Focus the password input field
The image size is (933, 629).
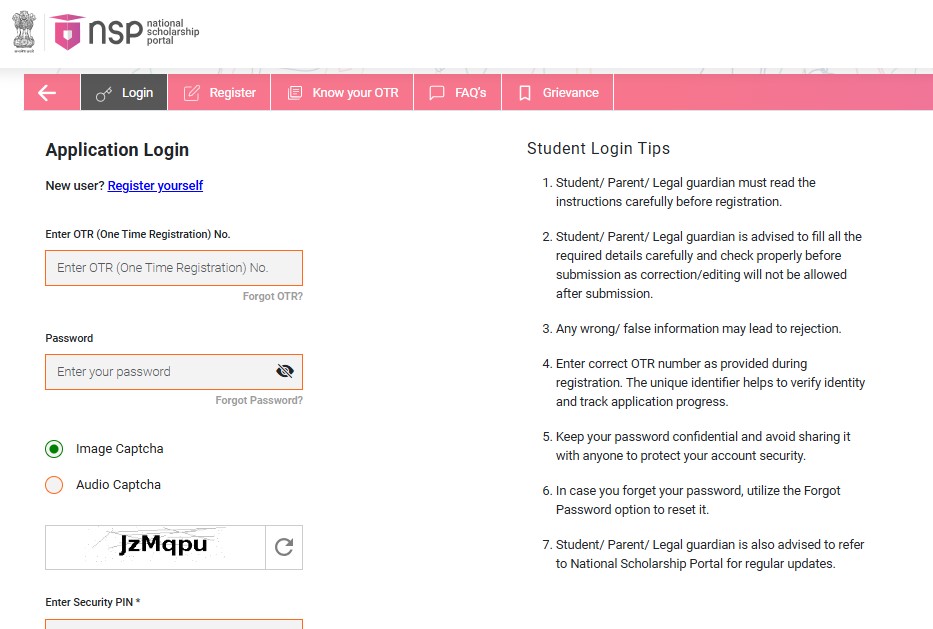point(174,372)
